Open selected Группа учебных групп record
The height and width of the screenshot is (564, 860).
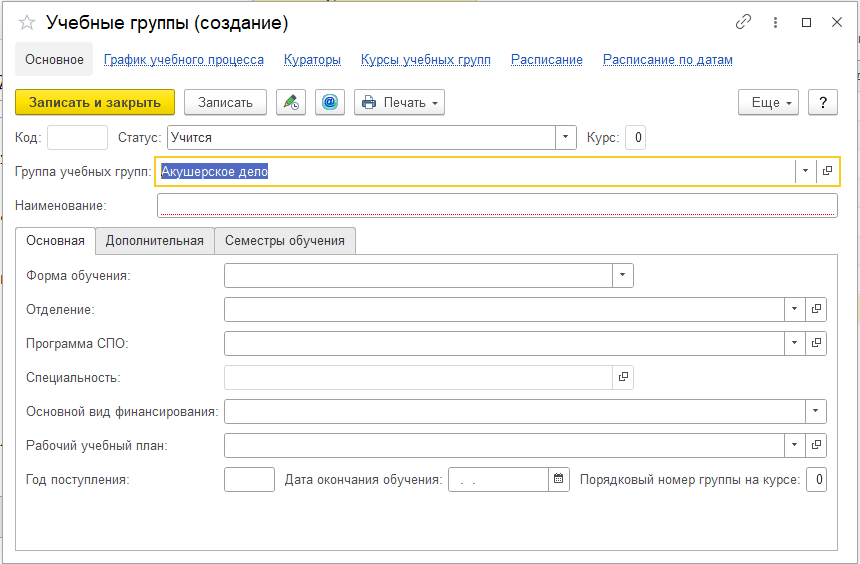827,171
